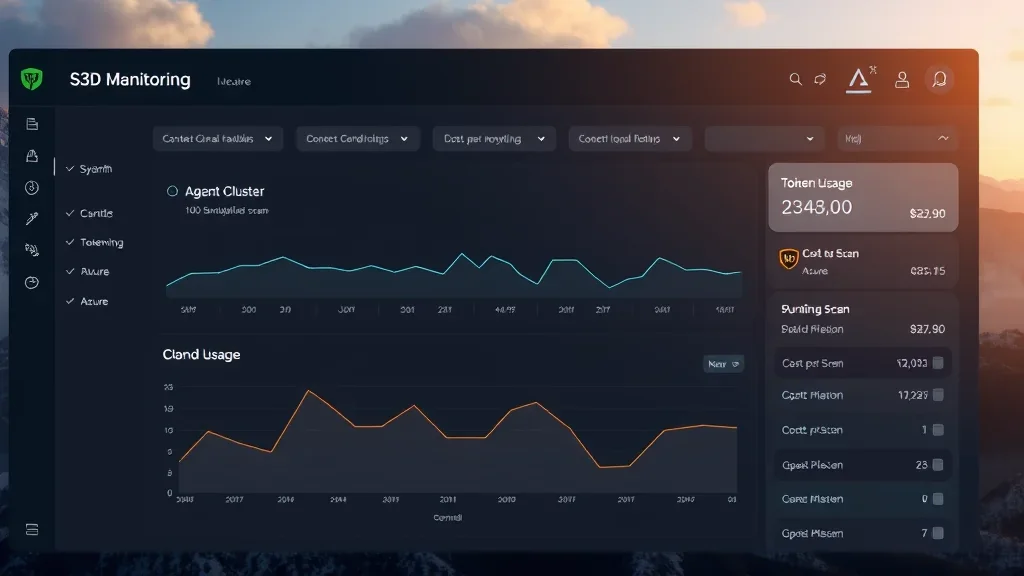Click the radio circle beside Agent Cluster
This screenshot has height=576, width=1024.
tap(172, 191)
